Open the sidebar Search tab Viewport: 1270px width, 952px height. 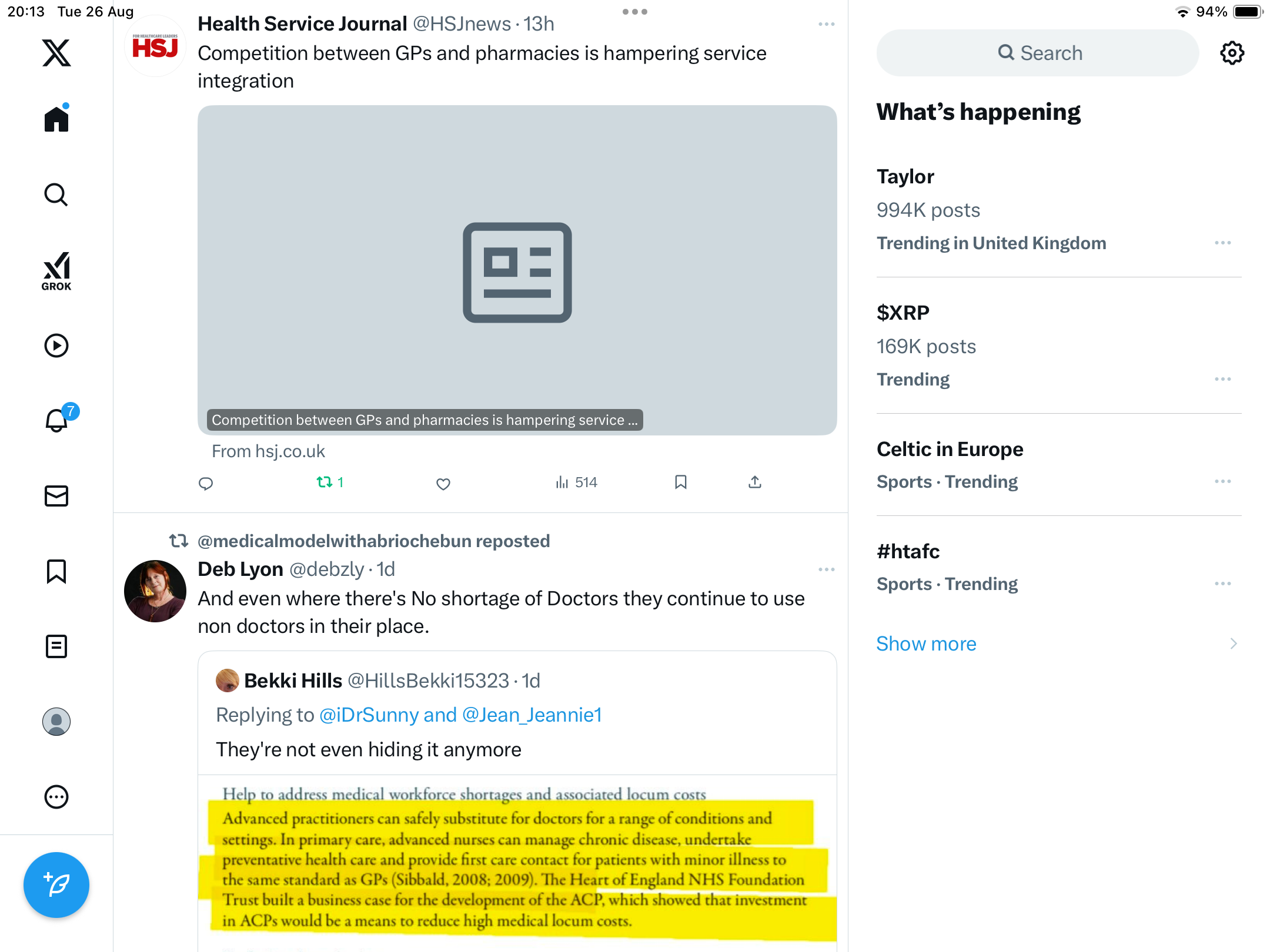[56, 195]
